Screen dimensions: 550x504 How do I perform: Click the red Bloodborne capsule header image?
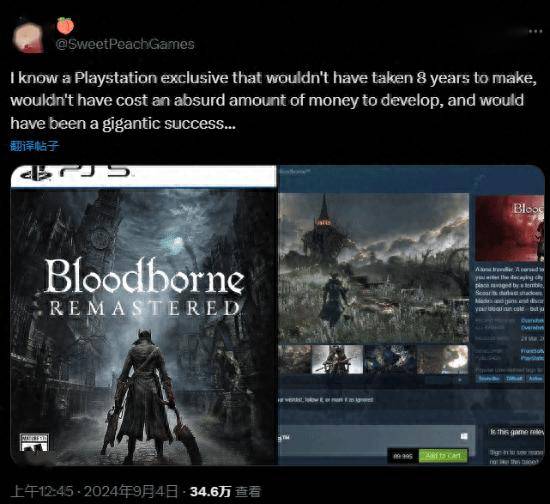(509, 229)
